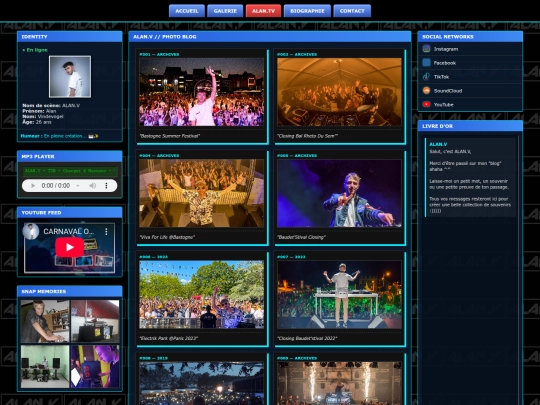The height and width of the screenshot is (405, 540).
Task: Click the LIVRE D'OR panel header
Action: [x=470, y=126]
